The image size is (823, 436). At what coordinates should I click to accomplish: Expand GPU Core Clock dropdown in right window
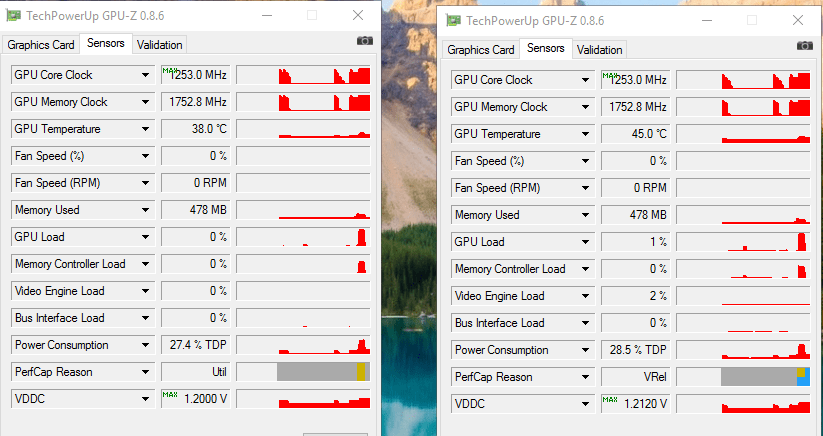pyautogui.click(x=585, y=80)
